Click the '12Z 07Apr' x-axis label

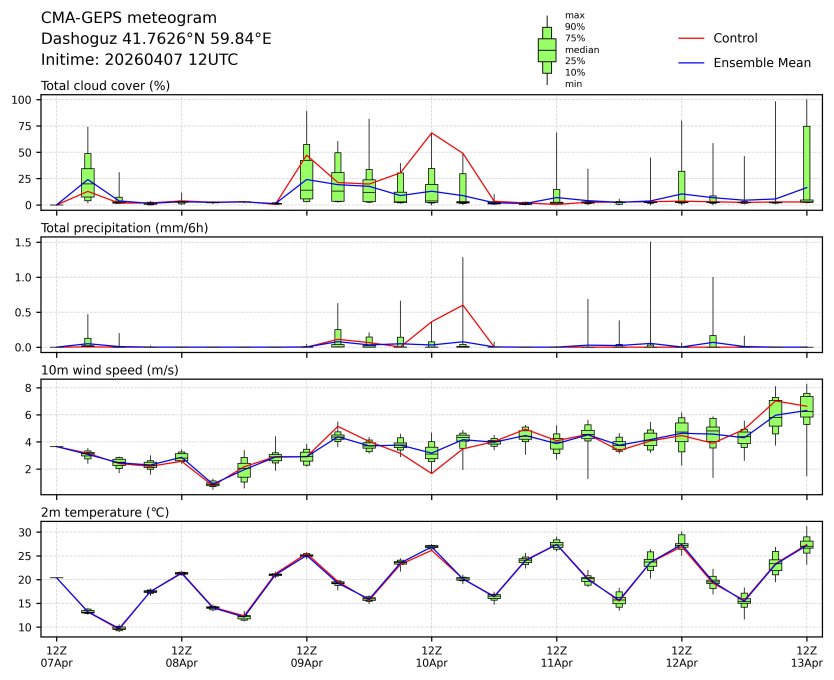pos(56,656)
